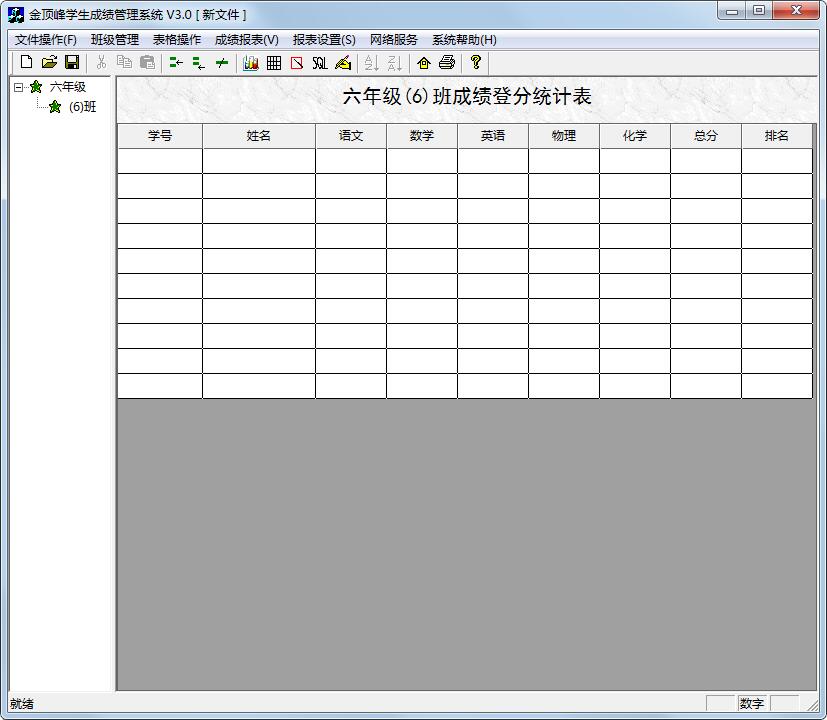Select the (6)班 tree item
Screen dimensions: 827x720
(82, 107)
